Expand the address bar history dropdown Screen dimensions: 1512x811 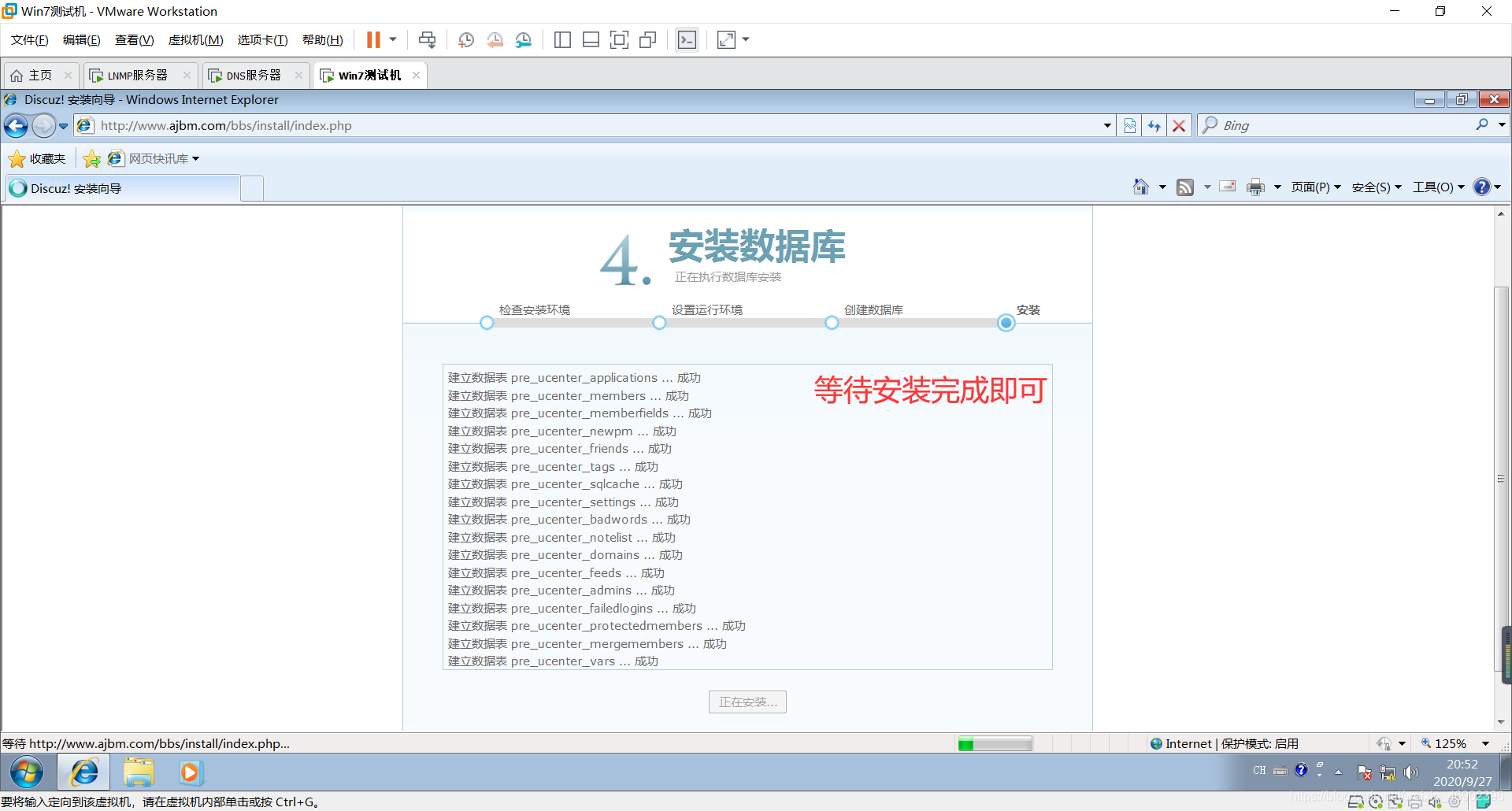pos(1106,125)
